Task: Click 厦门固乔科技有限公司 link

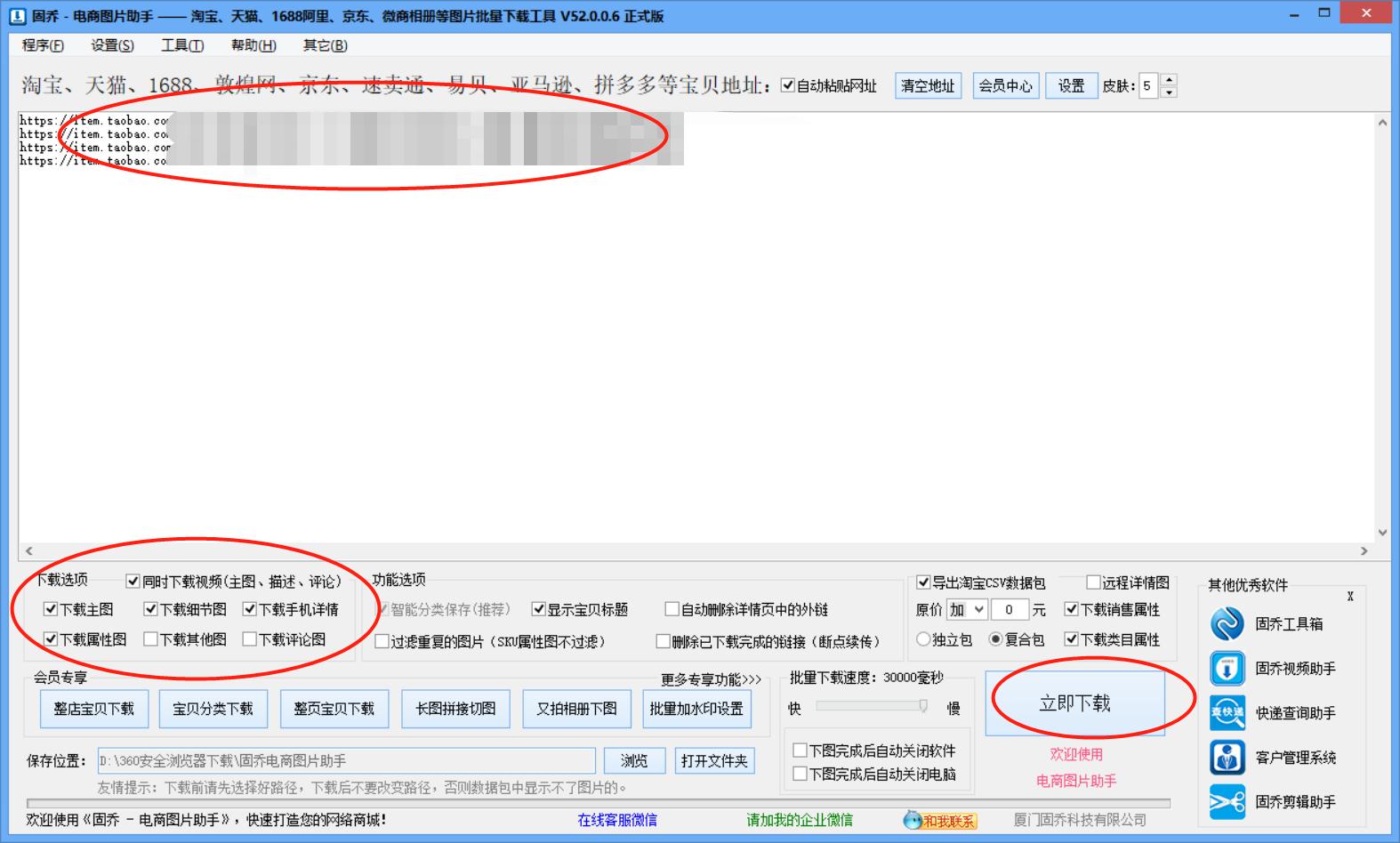Action: (1080, 820)
